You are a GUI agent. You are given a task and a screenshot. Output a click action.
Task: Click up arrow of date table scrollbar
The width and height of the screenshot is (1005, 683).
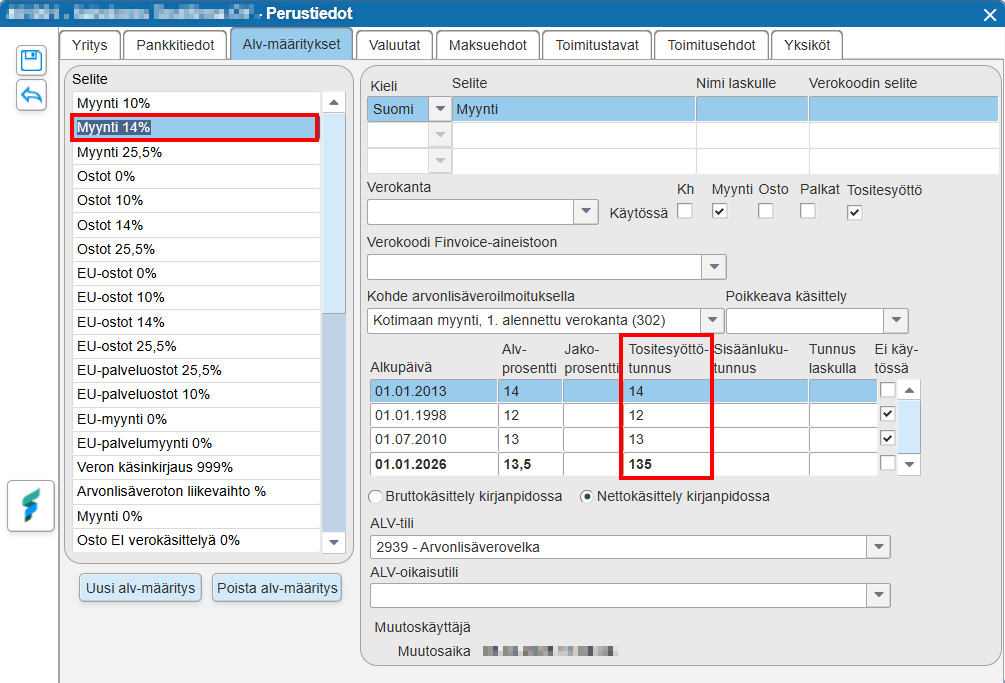[909, 390]
